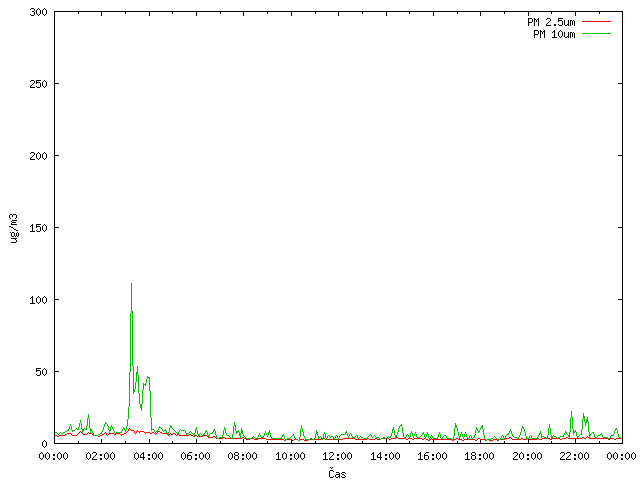Click the 14:00 time label

pyautogui.click(x=385, y=456)
